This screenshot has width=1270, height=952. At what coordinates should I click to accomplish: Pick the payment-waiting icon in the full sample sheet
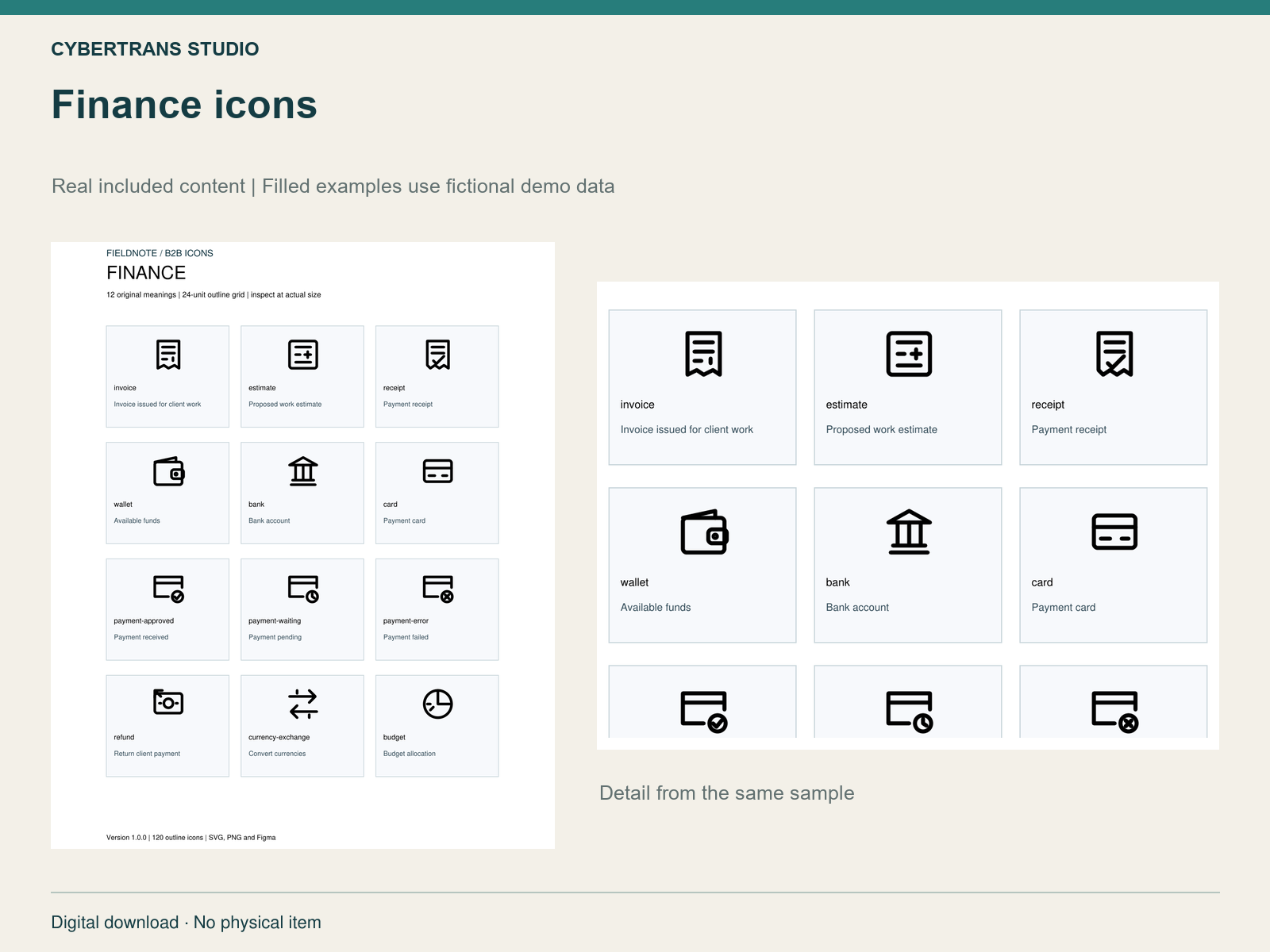click(x=303, y=589)
